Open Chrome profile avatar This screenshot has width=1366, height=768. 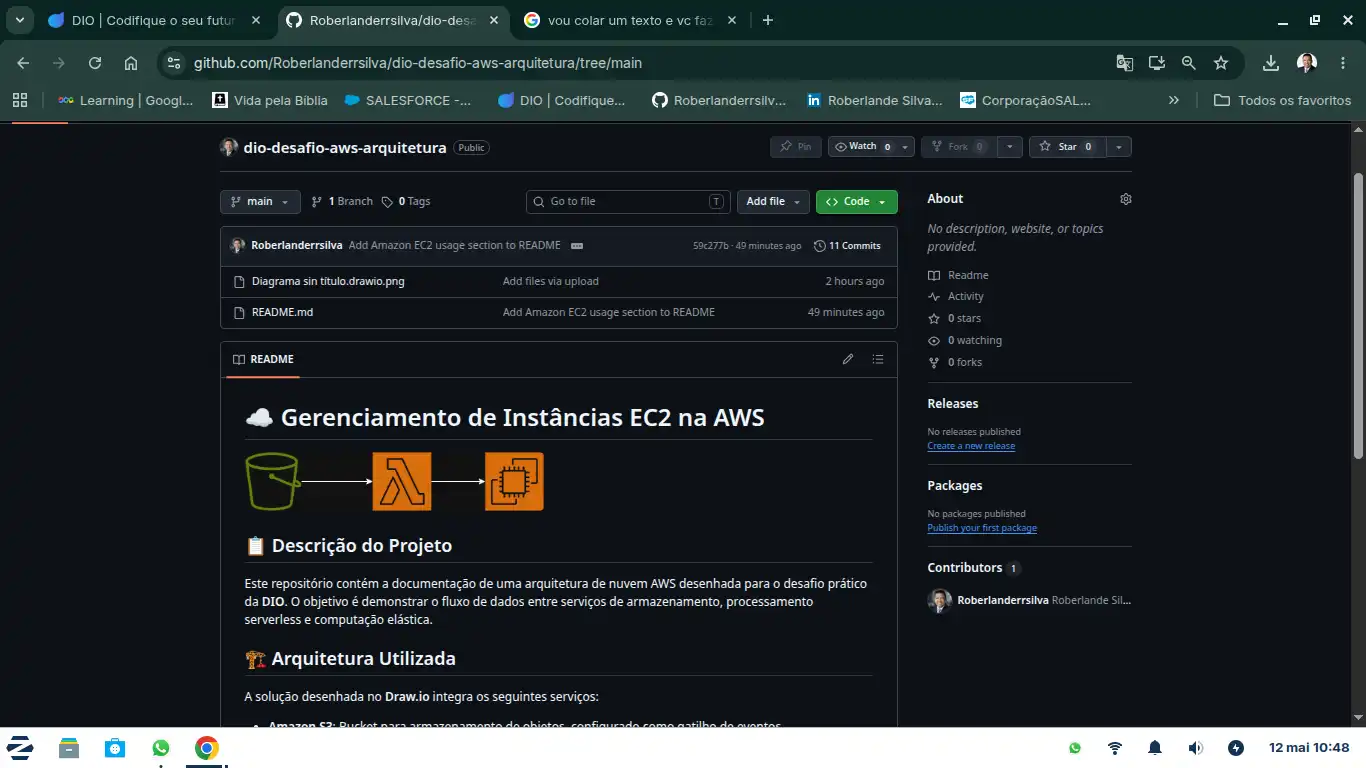1307,63
